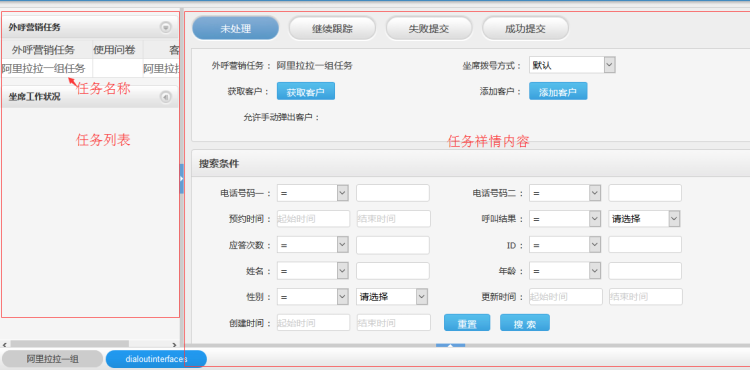Switch to the 失败提交 tab
The image size is (750, 370).
coord(429,28)
